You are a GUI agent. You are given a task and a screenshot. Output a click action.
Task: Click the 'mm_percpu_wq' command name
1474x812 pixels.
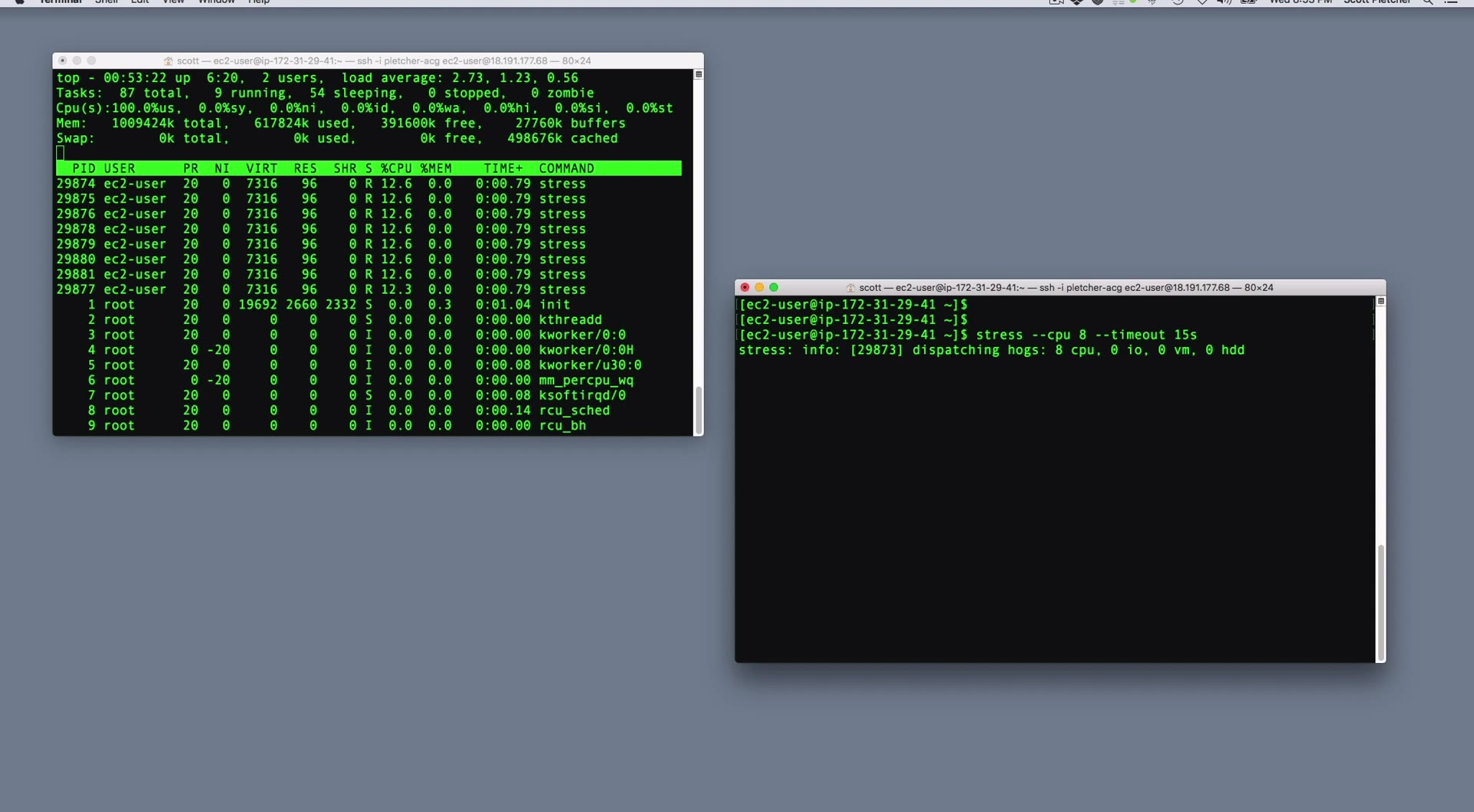click(587, 381)
